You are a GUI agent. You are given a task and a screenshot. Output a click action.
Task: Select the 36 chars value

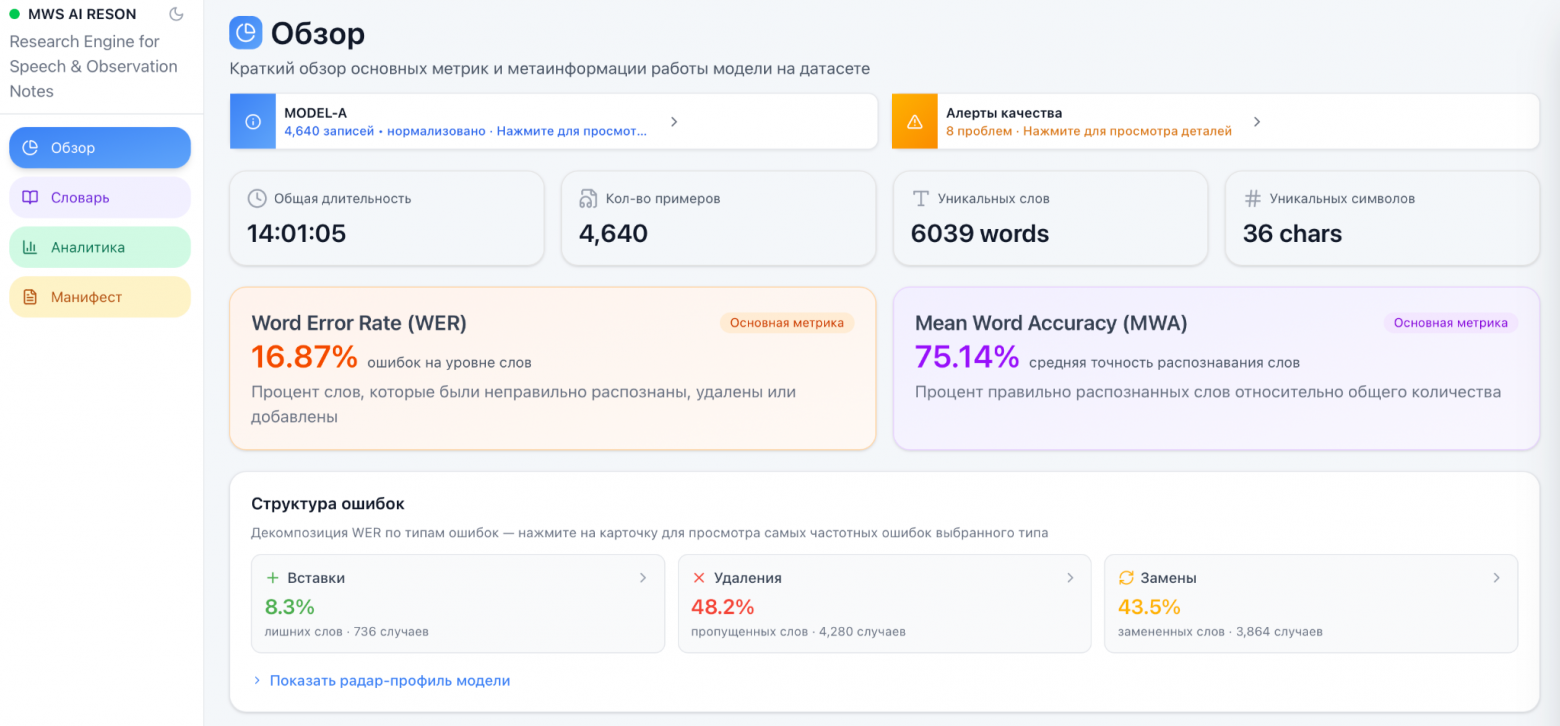1292,234
